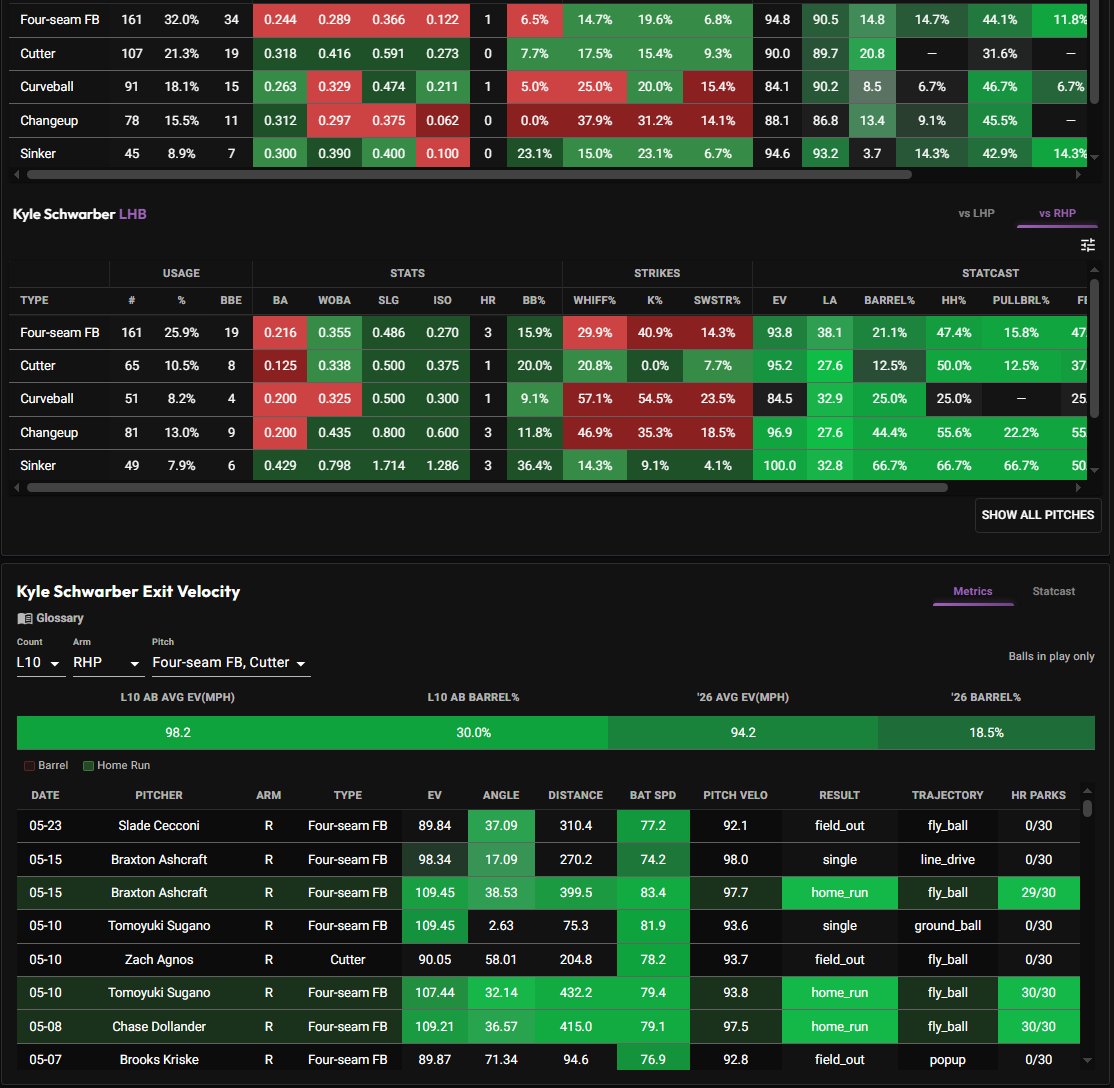Click the Balls in play only label
The width and height of the screenshot is (1114, 1088).
pos(1051,656)
